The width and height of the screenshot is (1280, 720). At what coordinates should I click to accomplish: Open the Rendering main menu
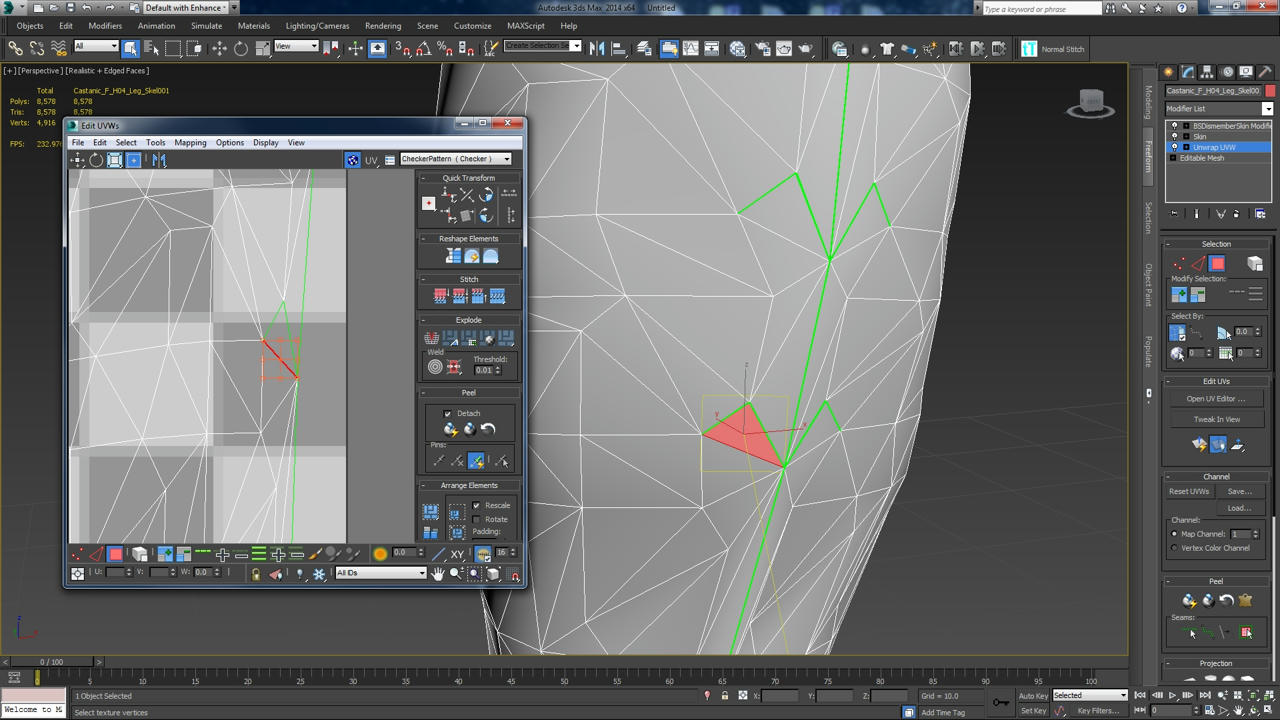(383, 26)
